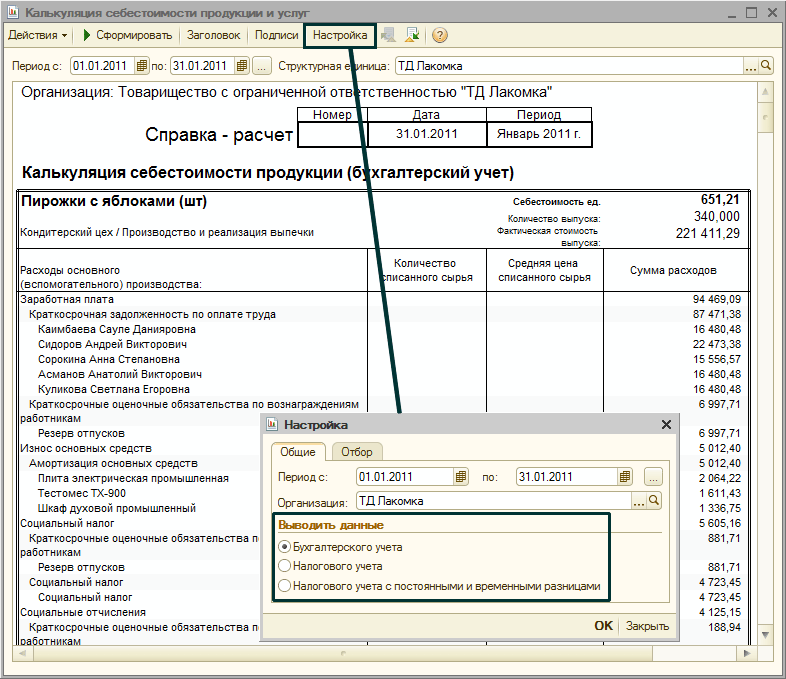Open calendar for main period end date
Viewport: 786px width, 679px height.
[241, 66]
